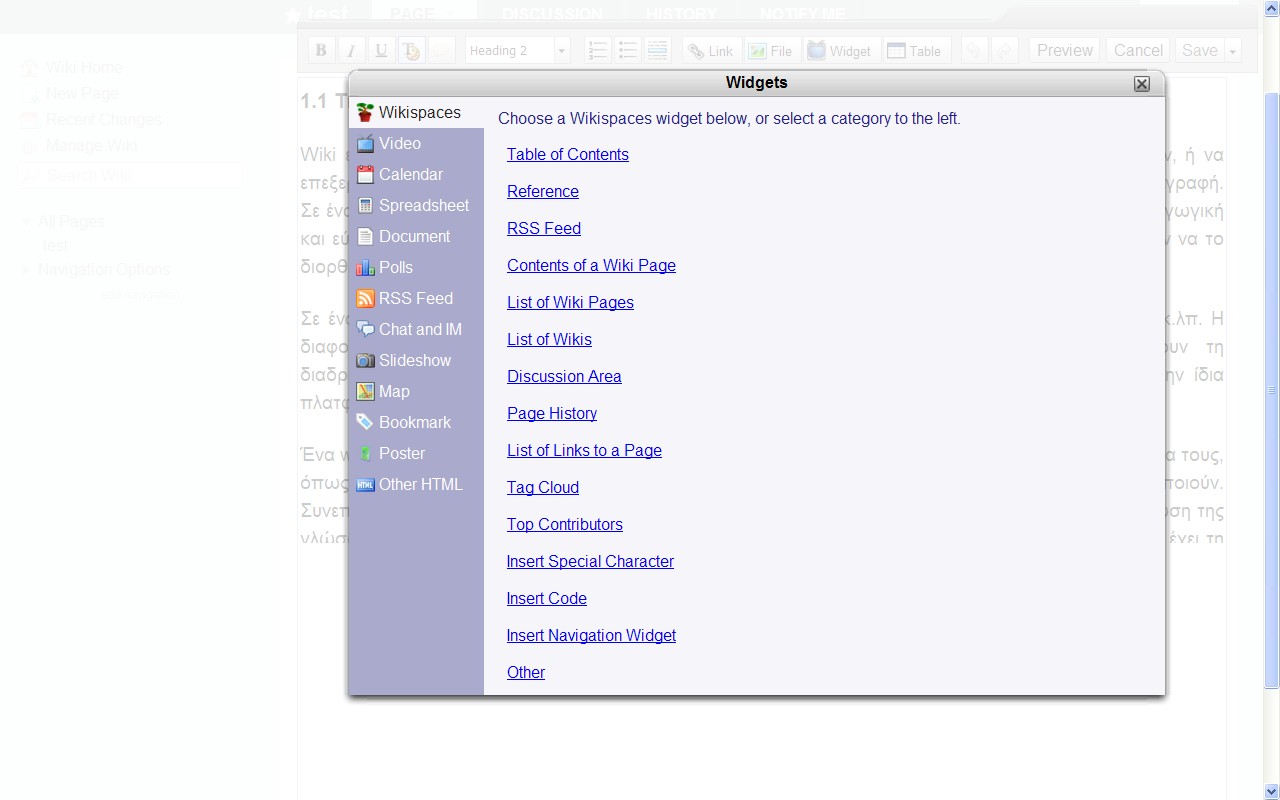Click the browser vertical scrollbar thumb

[1272, 390]
